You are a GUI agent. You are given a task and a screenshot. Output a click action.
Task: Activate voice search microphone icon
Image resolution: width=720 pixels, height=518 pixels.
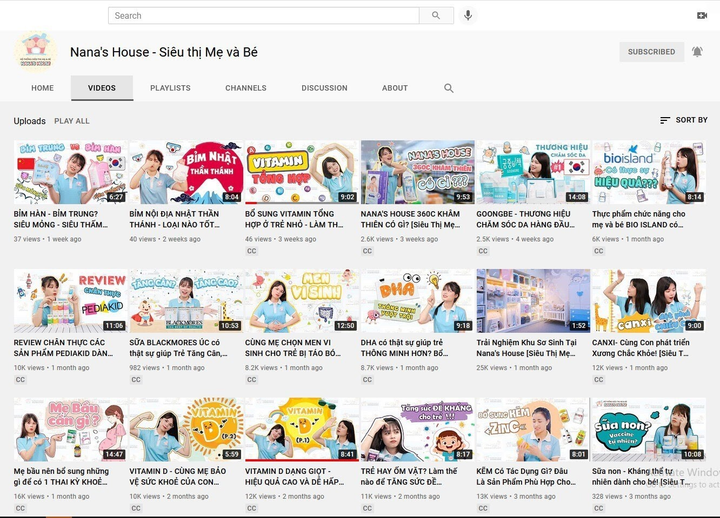(x=468, y=16)
